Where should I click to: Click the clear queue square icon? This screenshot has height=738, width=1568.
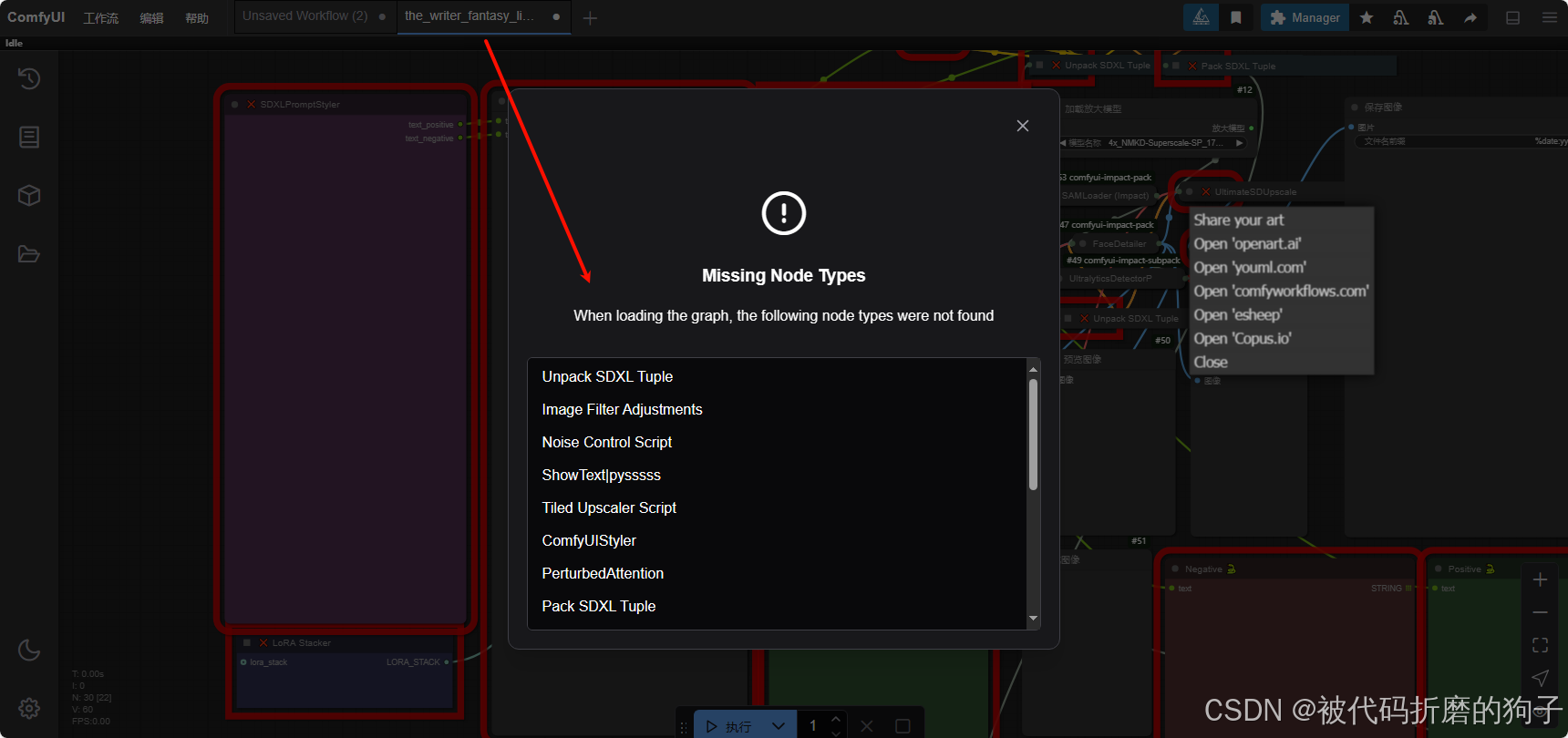(903, 726)
